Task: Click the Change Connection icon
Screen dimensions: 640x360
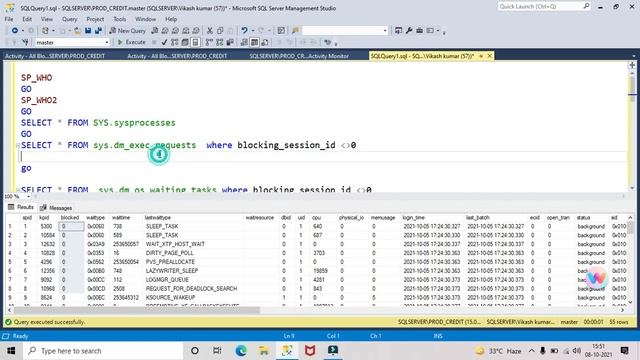Action: [25, 42]
